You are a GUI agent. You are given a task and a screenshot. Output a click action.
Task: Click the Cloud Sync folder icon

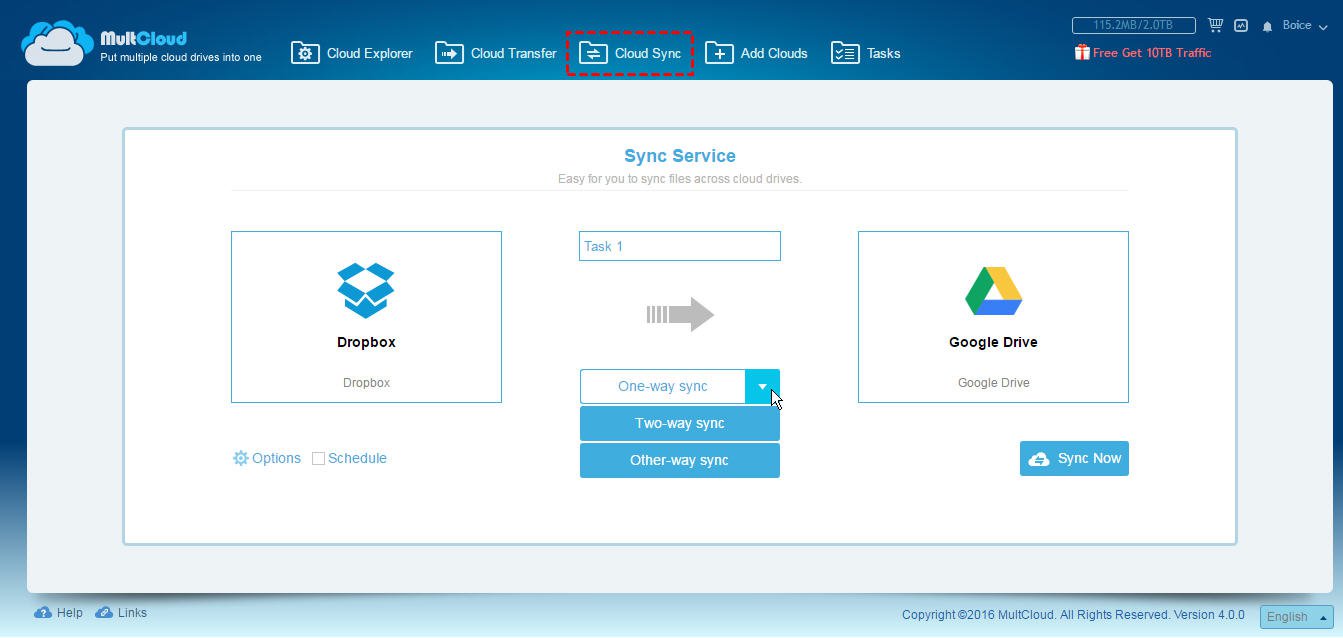pyautogui.click(x=593, y=53)
